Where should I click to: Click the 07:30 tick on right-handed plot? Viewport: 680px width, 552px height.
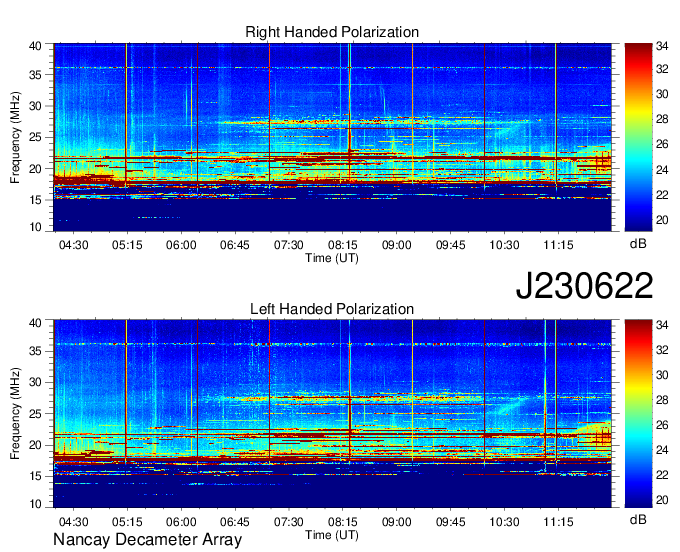pos(288,245)
